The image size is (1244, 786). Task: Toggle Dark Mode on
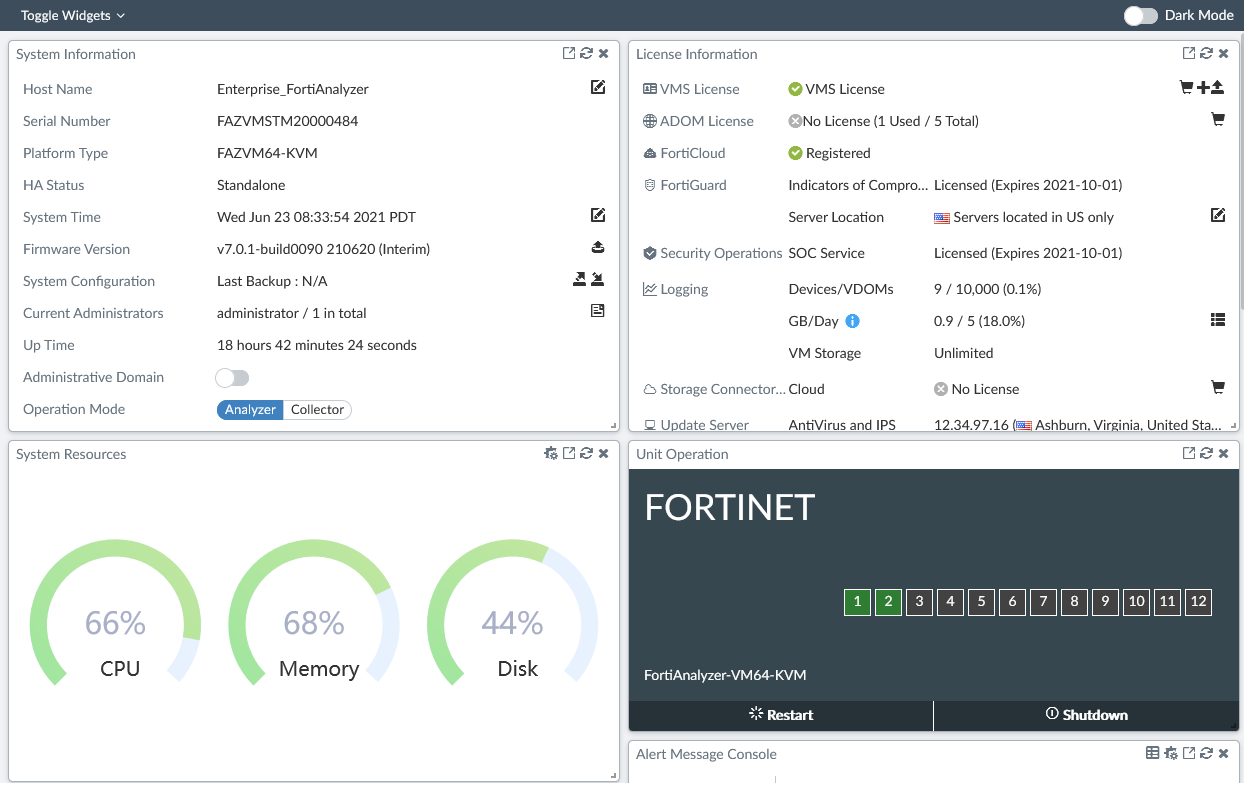tap(1139, 15)
